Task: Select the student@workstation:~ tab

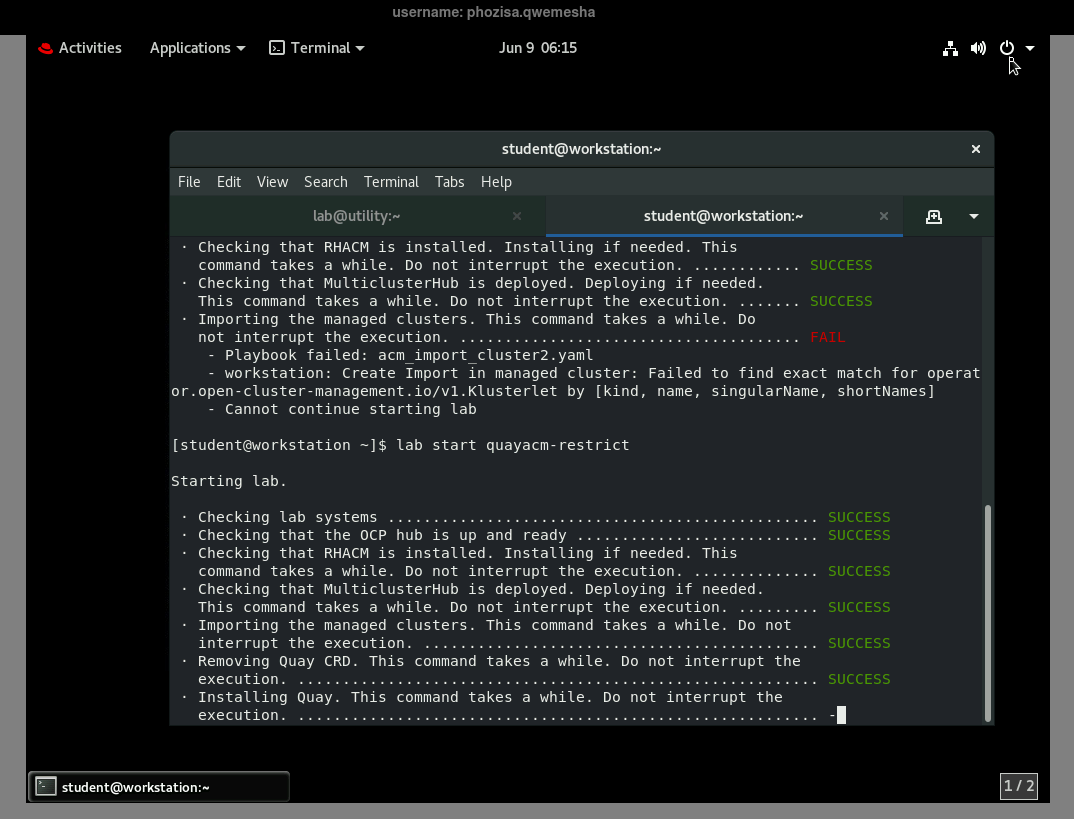Action: [723, 216]
